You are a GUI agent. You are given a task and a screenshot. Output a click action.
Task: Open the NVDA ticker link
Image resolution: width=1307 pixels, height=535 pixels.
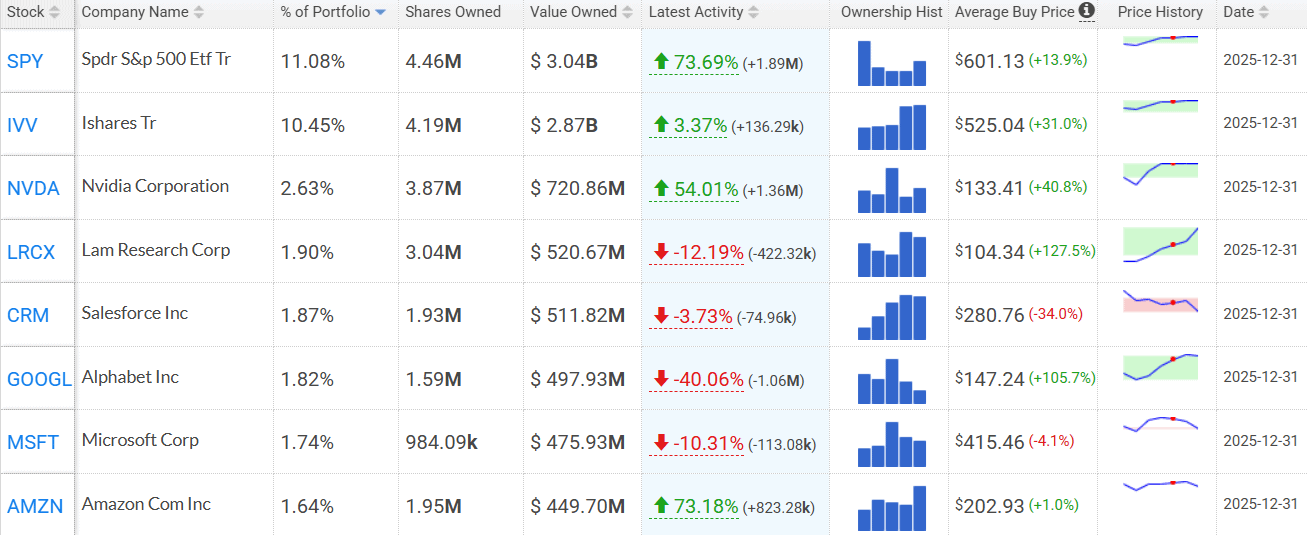tap(33, 188)
